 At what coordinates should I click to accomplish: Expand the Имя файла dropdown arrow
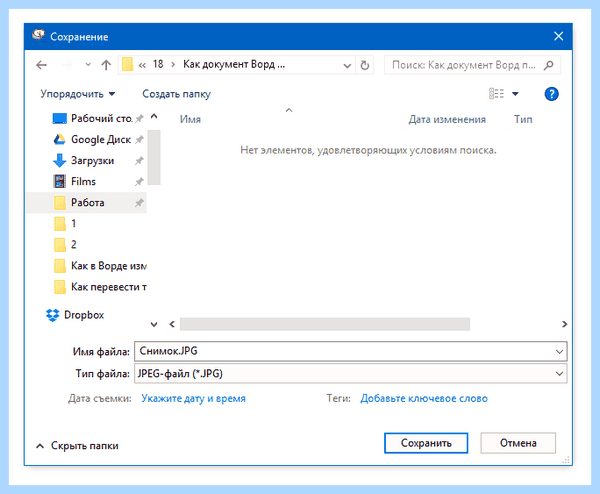coord(559,351)
